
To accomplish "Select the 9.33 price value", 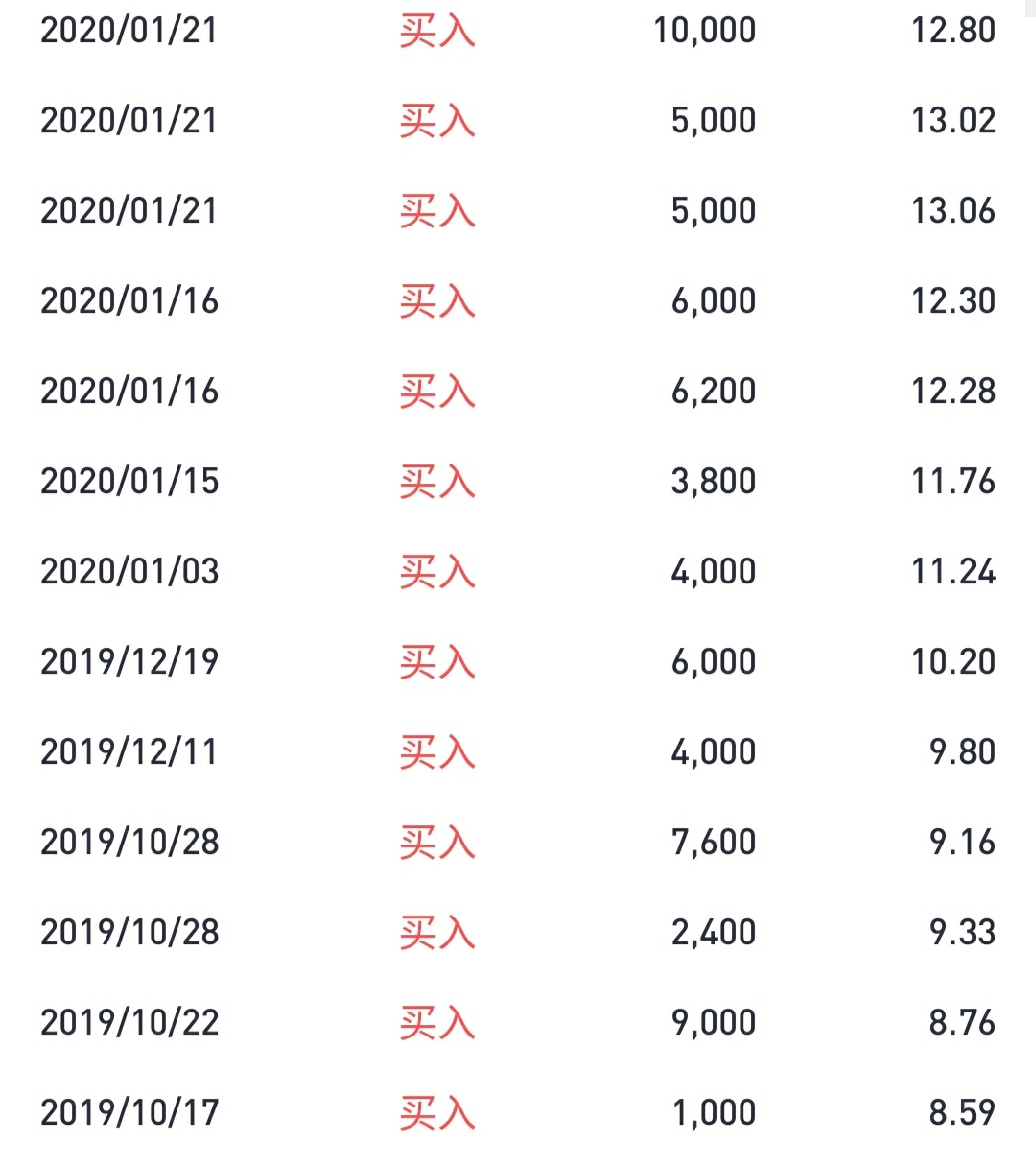I will tap(962, 933).
